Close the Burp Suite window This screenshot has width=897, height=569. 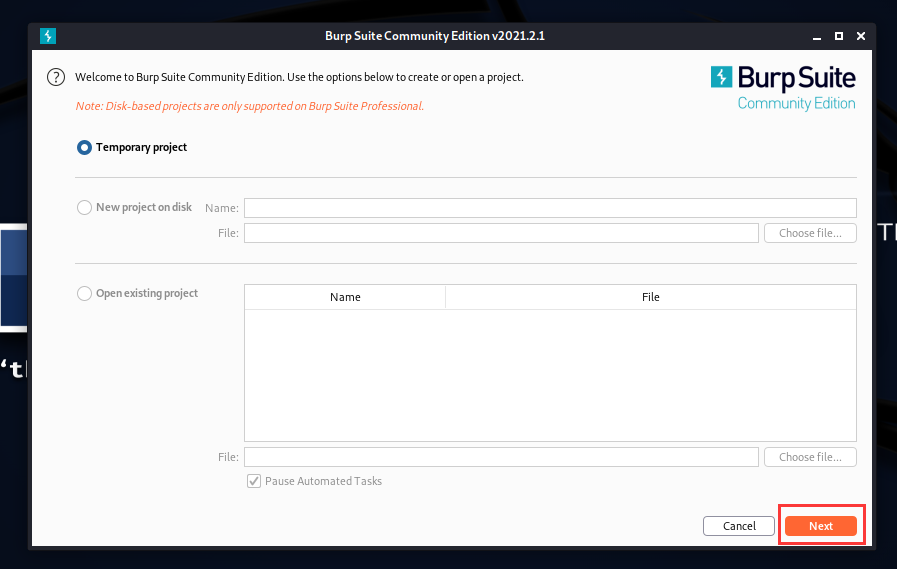[x=861, y=36]
